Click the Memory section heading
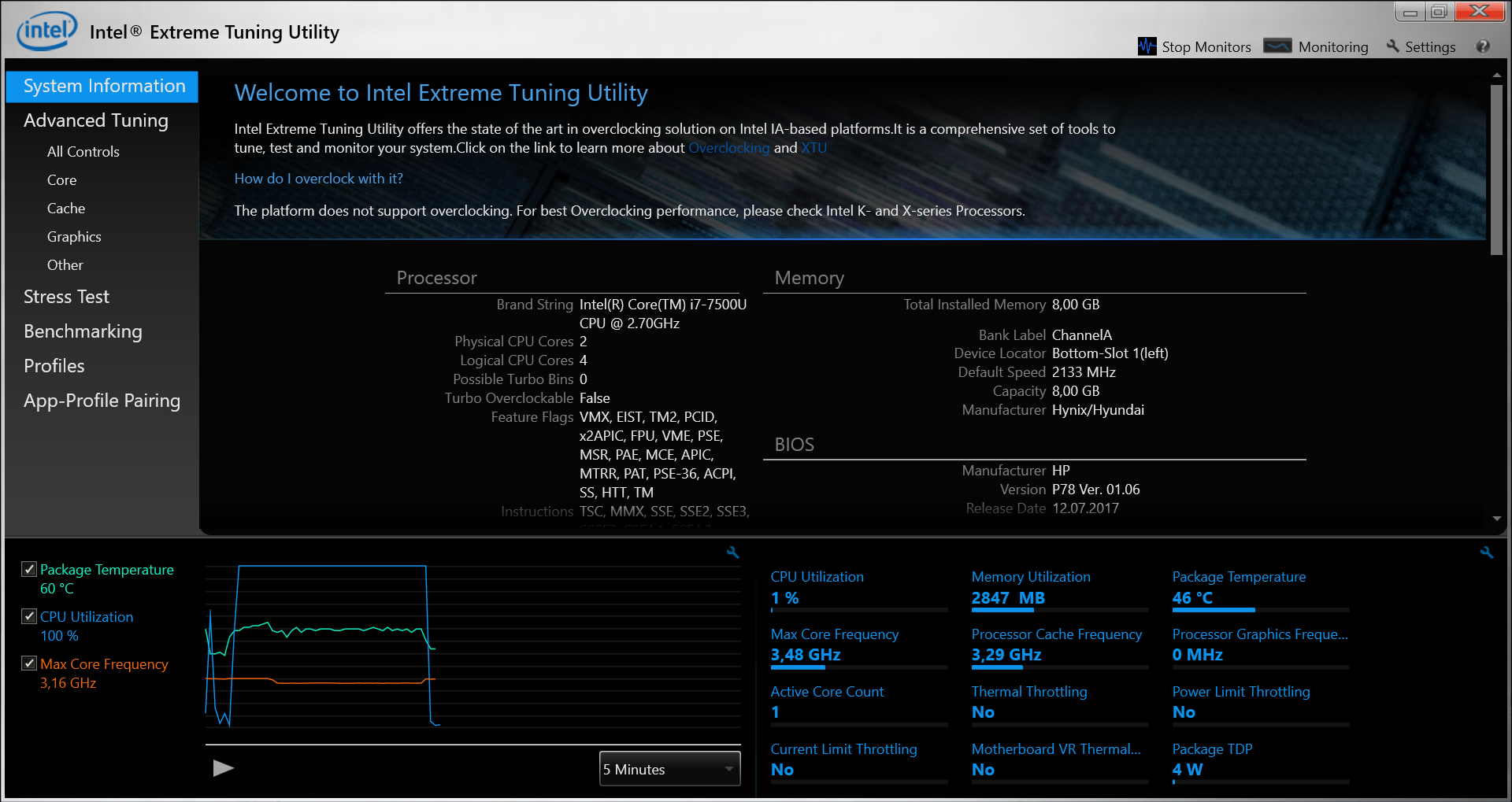Screen dimensions: 1512x802 tap(809, 278)
